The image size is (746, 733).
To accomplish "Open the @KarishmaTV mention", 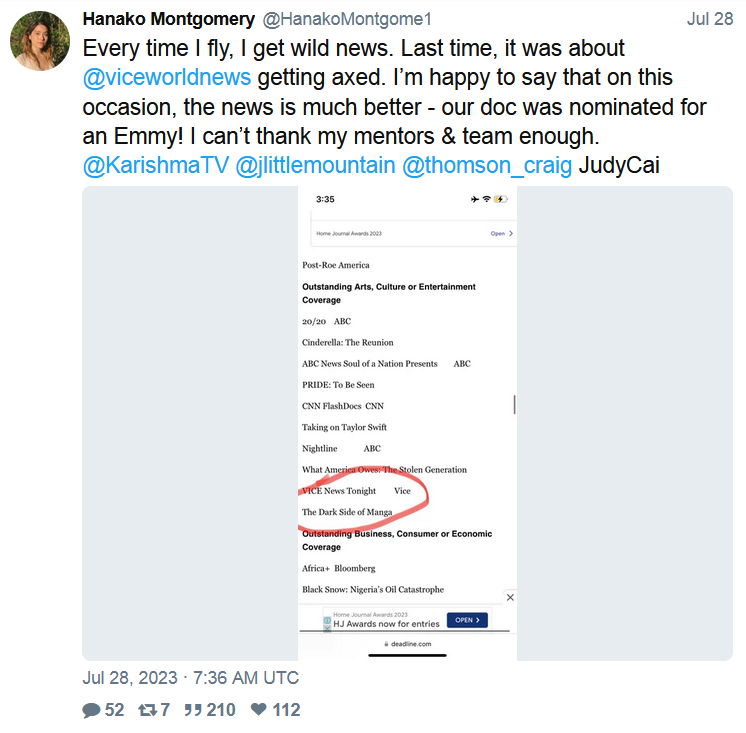I will click(x=154, y=165).
